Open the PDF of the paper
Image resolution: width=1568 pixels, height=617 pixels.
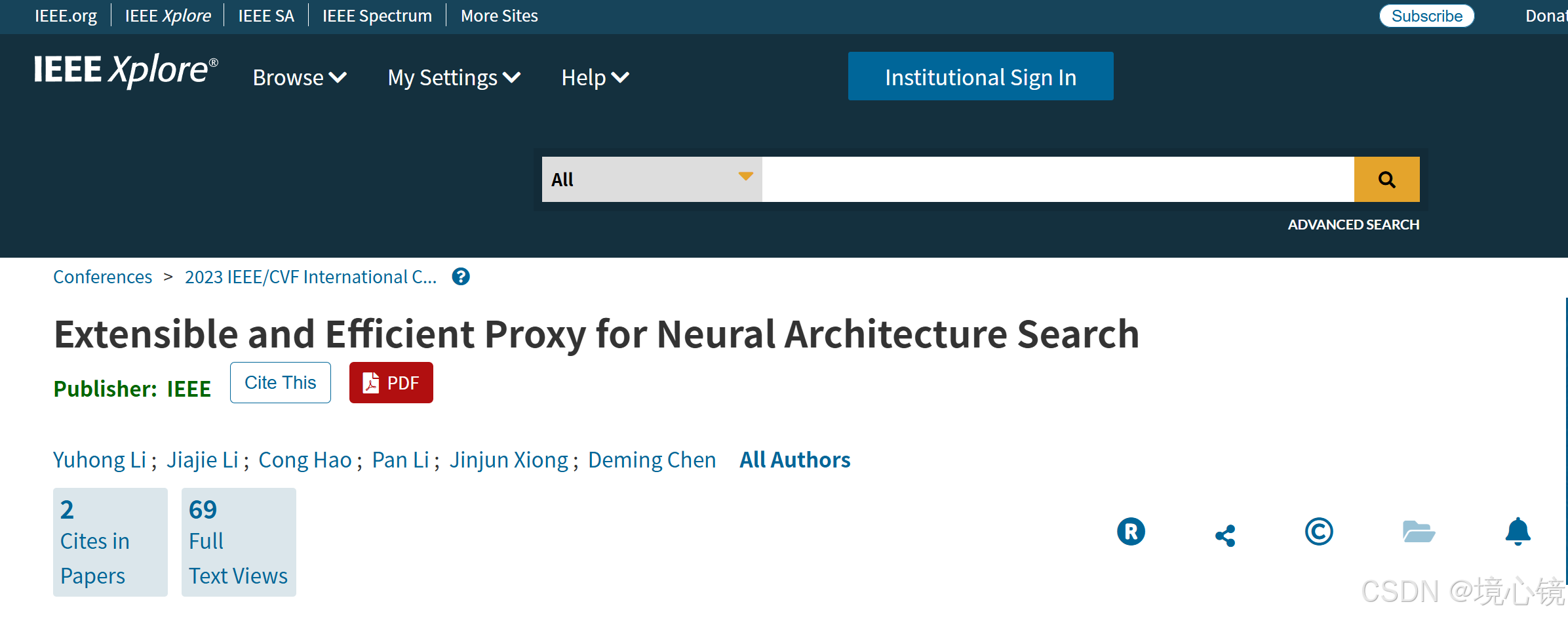[391, 382]
